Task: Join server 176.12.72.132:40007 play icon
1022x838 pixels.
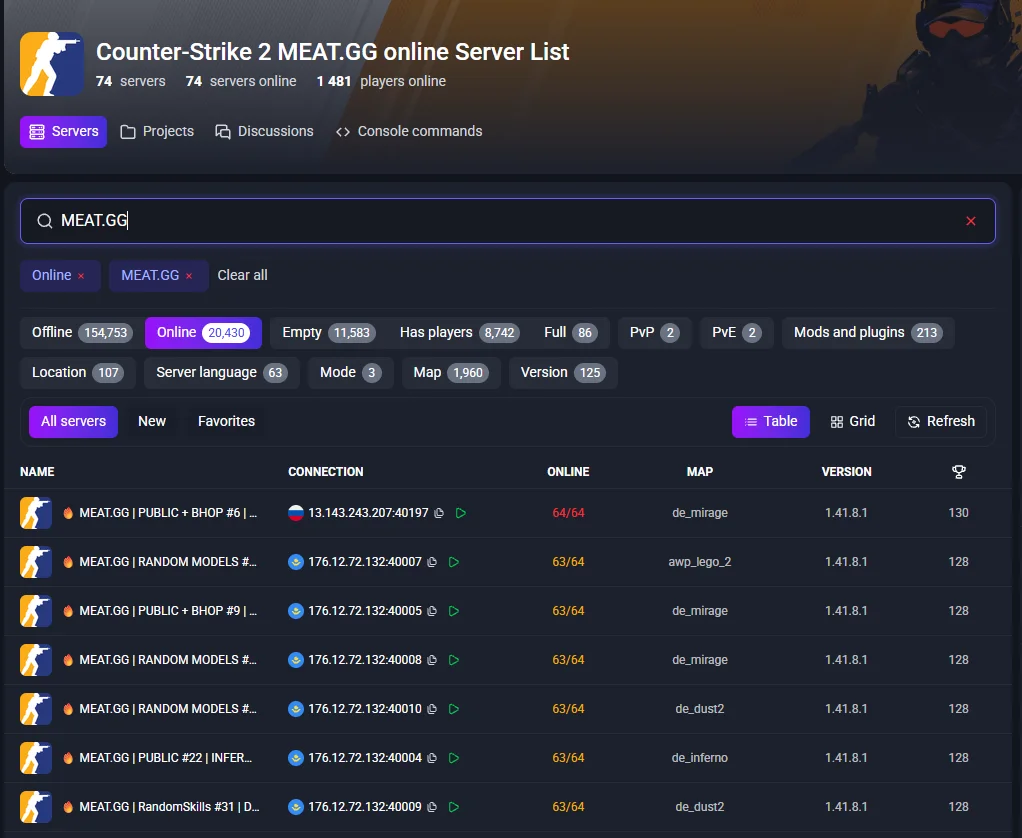Action: pos(454,562)
